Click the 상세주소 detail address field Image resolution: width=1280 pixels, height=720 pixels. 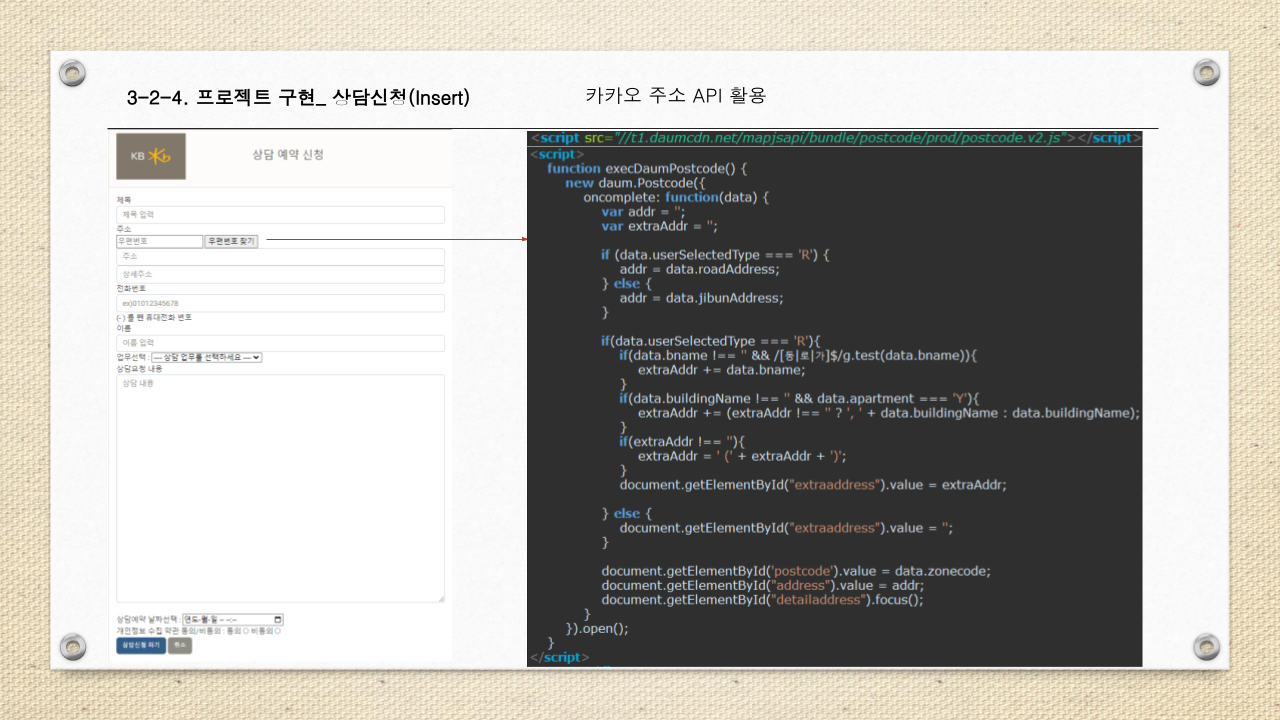[x=280, y=274]
